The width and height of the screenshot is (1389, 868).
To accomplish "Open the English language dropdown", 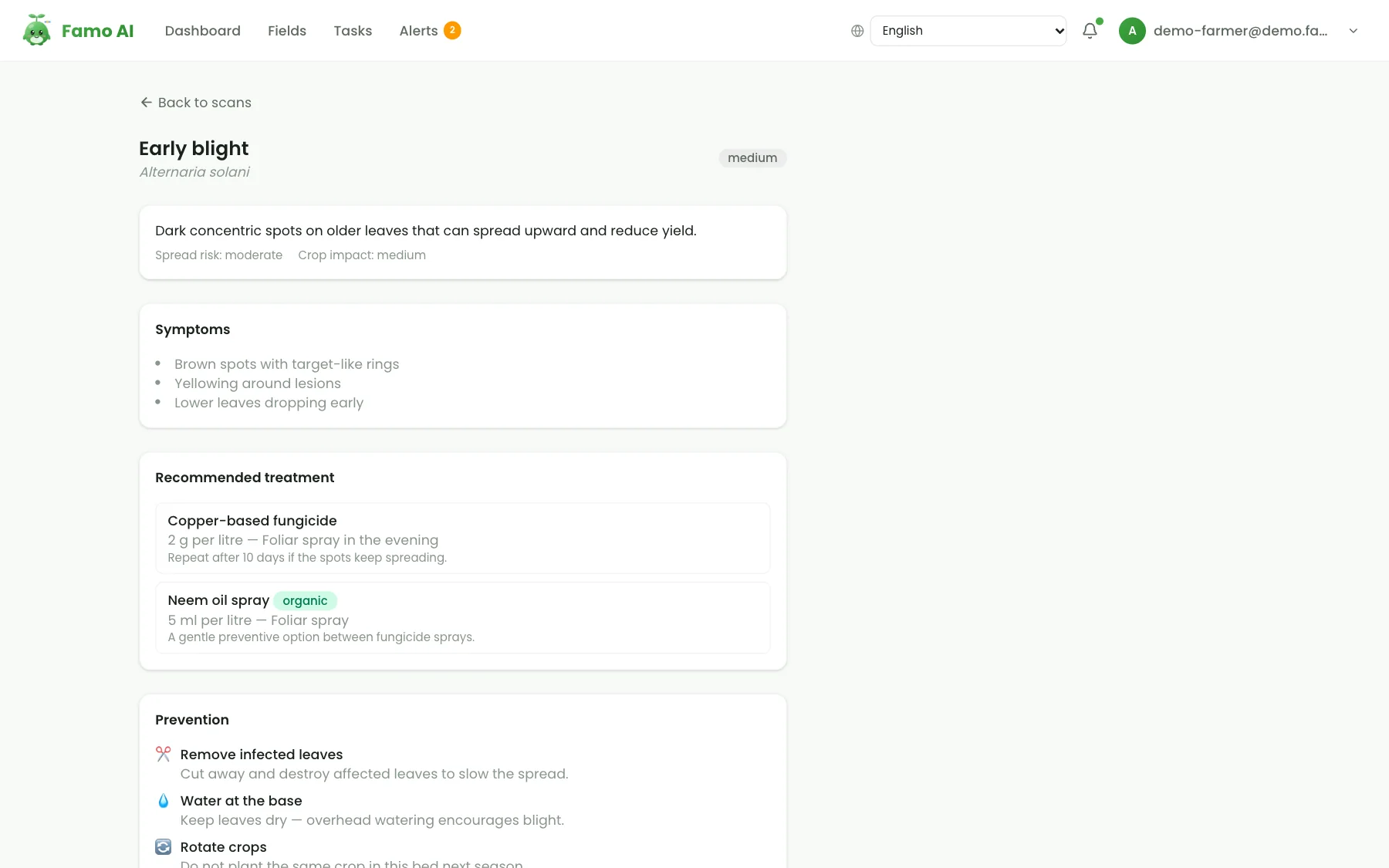I will (968, 31).
